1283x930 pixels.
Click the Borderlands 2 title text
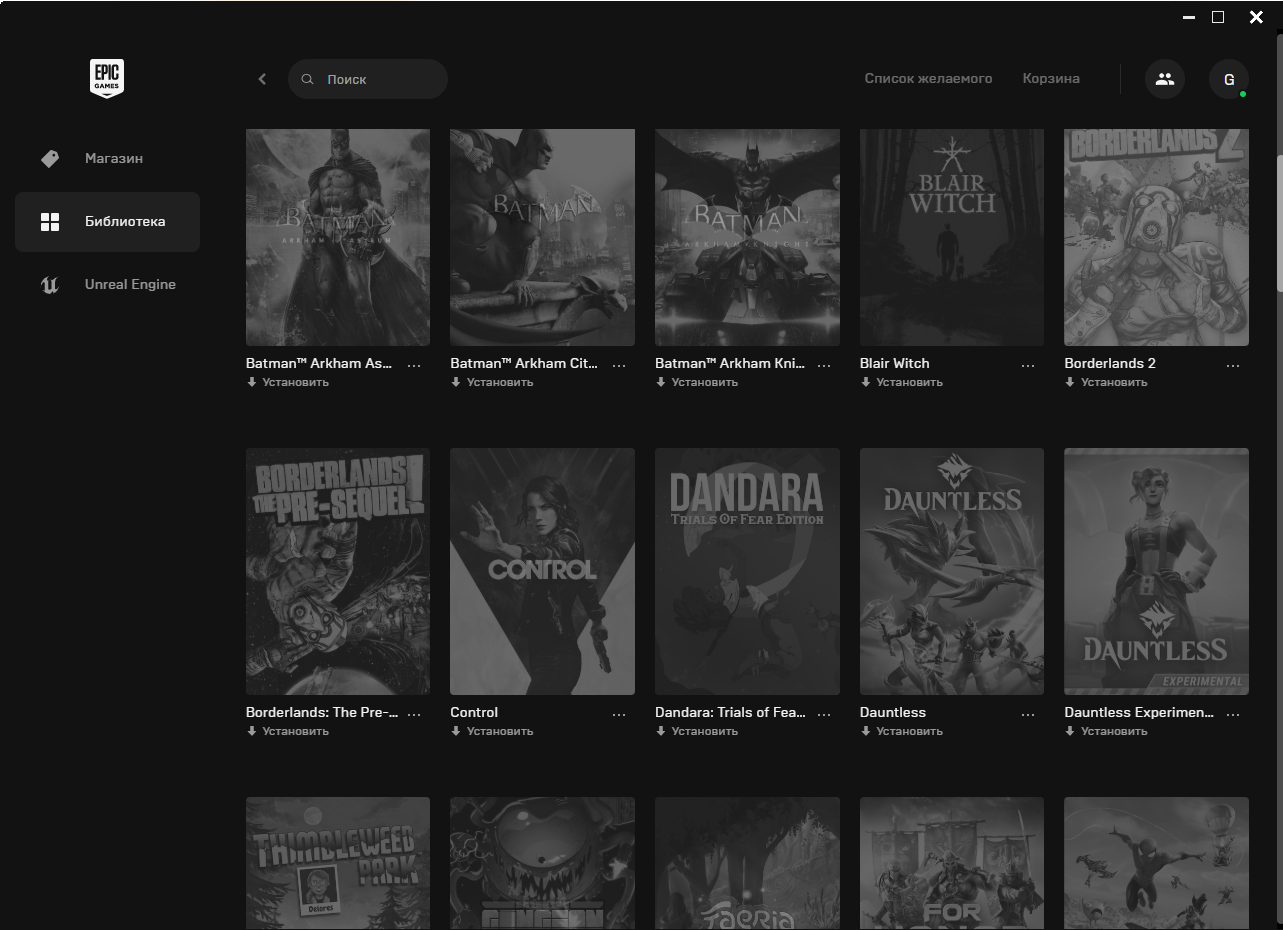(1110, 363)
